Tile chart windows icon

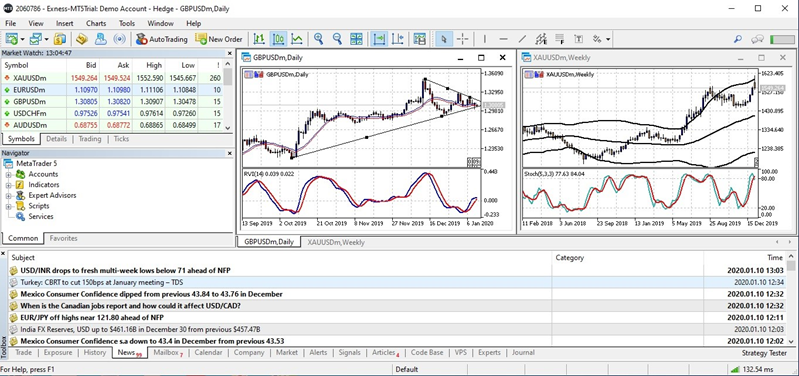(357, 39)
